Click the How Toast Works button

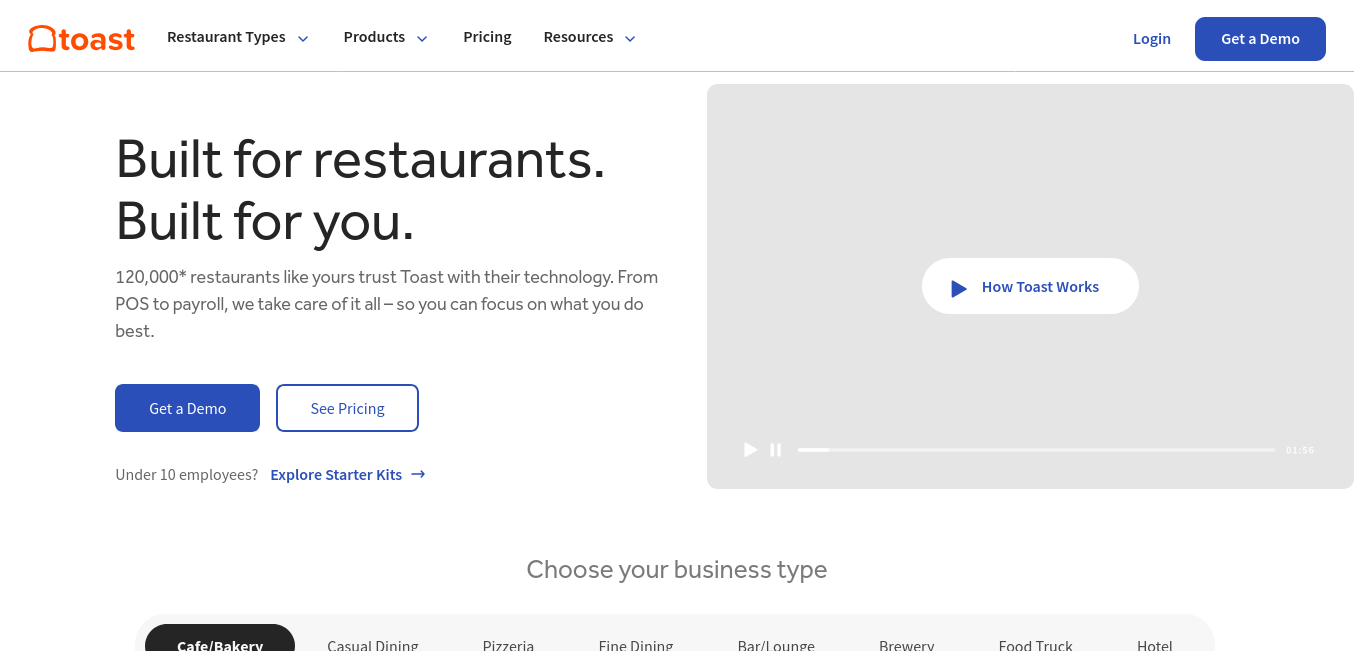coord(1030,286)
